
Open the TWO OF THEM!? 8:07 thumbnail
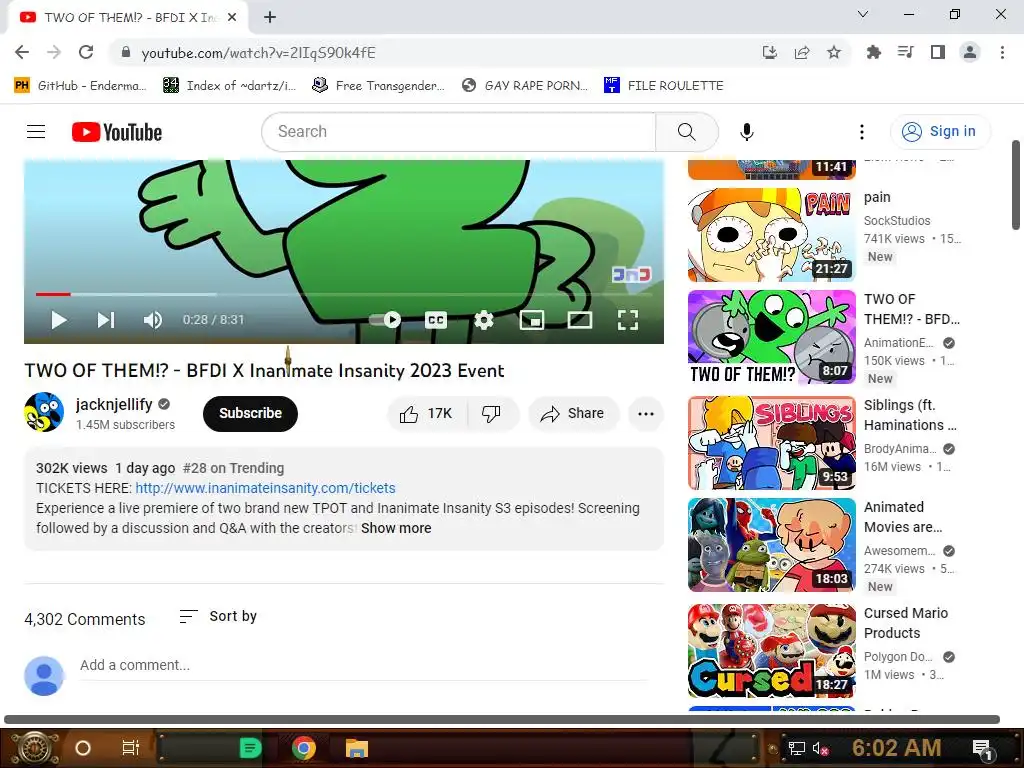(771, 337)
